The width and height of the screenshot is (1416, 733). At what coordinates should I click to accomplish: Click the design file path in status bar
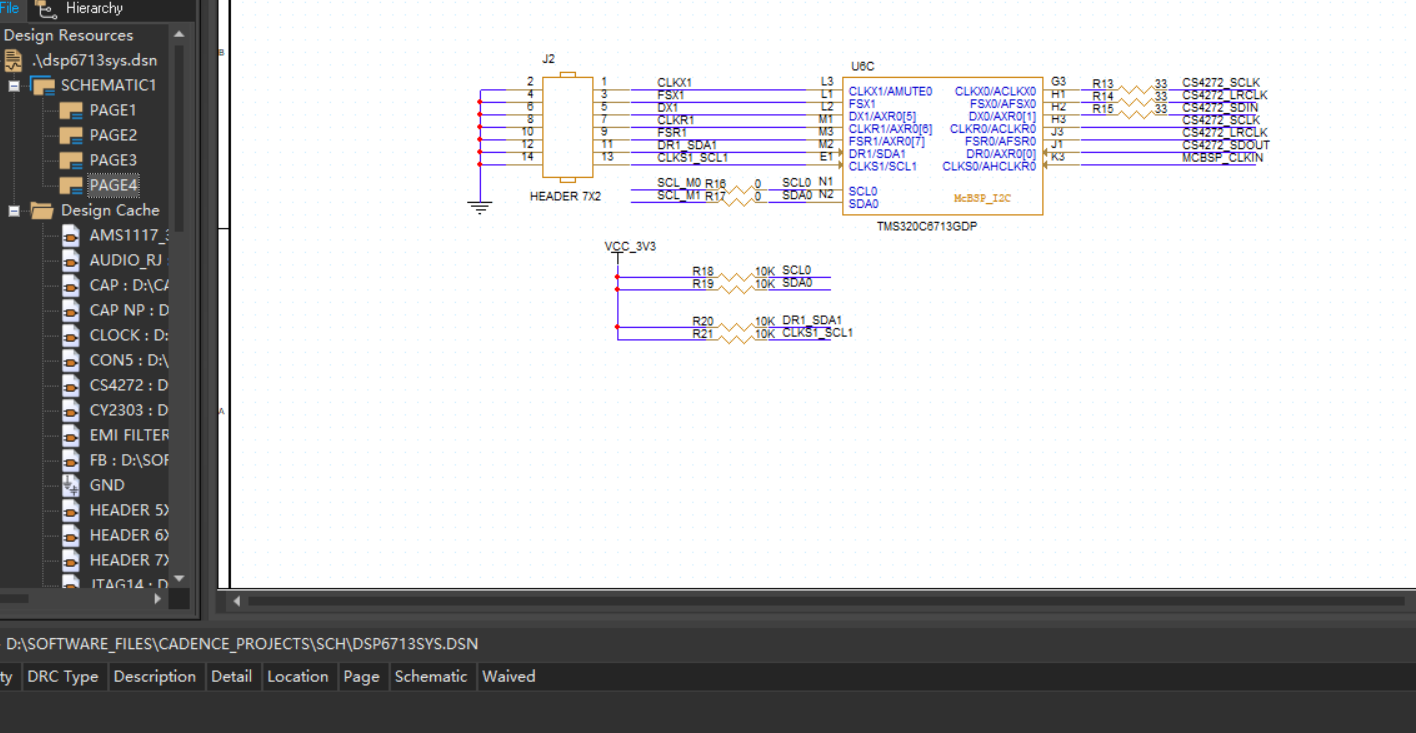(x=242, y=644)
